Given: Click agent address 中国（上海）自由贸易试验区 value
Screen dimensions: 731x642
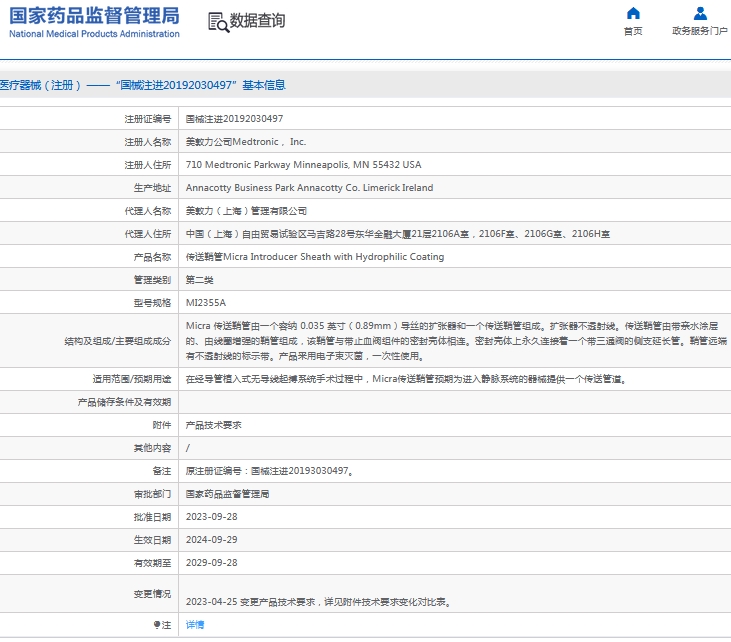Looking at the screenshot, I should pos(398,234).
